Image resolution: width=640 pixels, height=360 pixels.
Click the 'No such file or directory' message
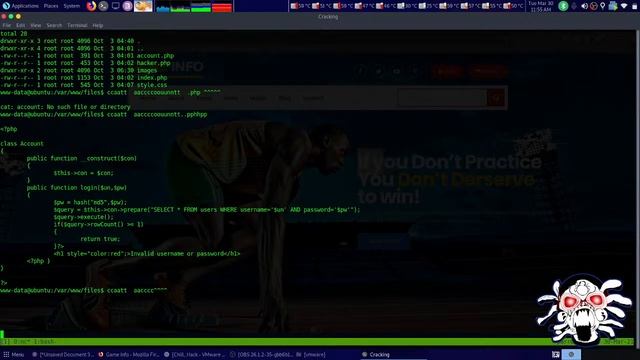[x=89, y=107]
